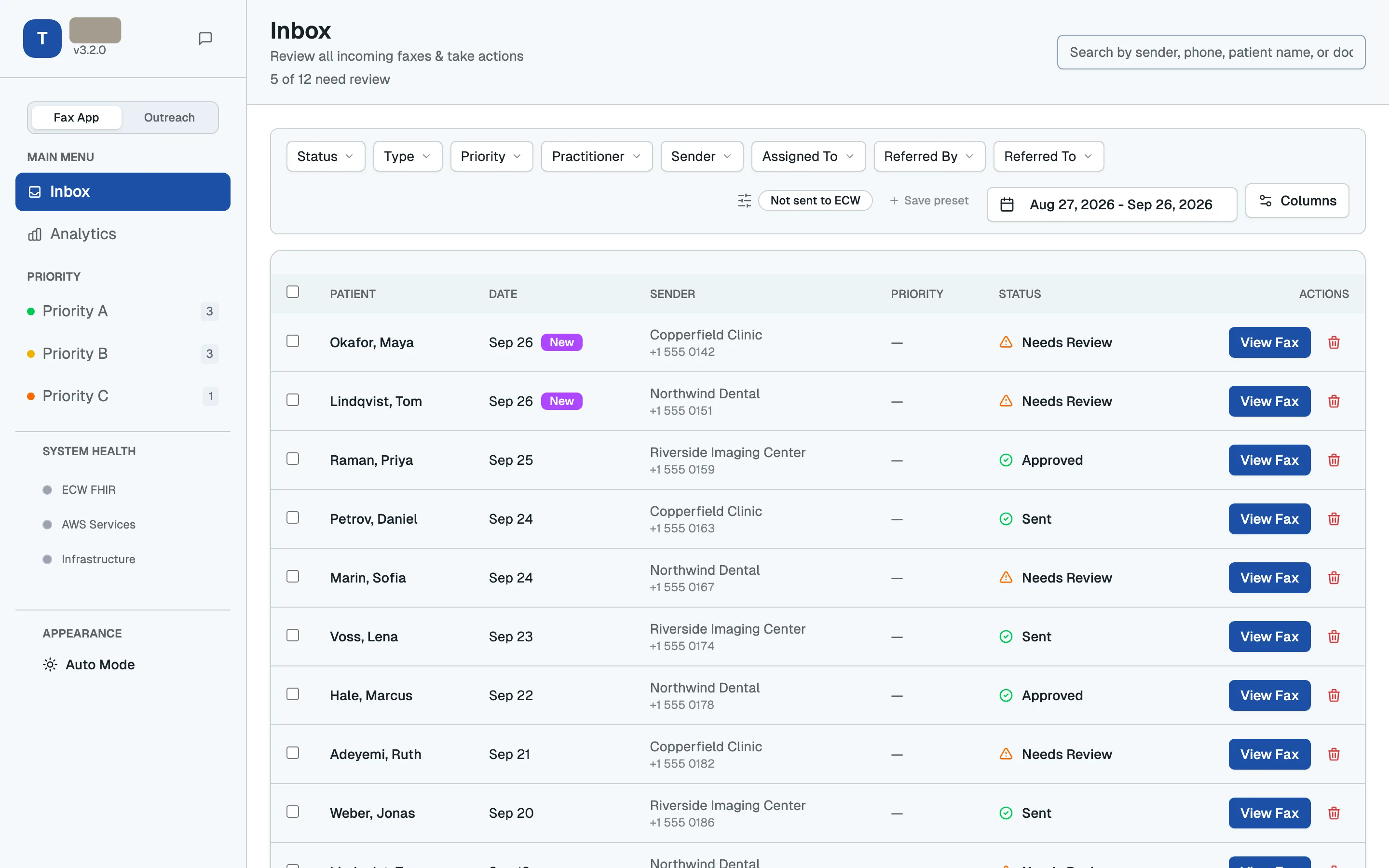Check the box for Okafor, Maya

[293, 341]
